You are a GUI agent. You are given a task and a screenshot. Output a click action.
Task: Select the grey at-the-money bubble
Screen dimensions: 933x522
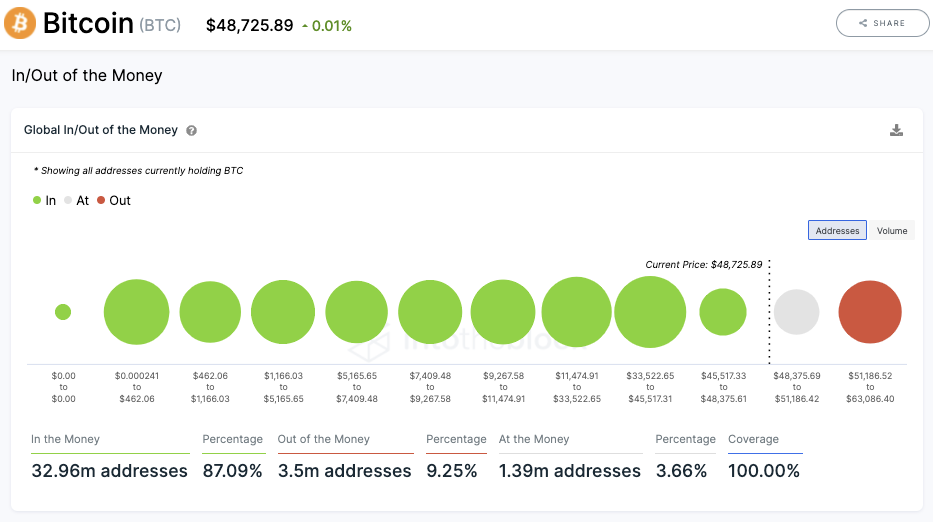[796, 312]
